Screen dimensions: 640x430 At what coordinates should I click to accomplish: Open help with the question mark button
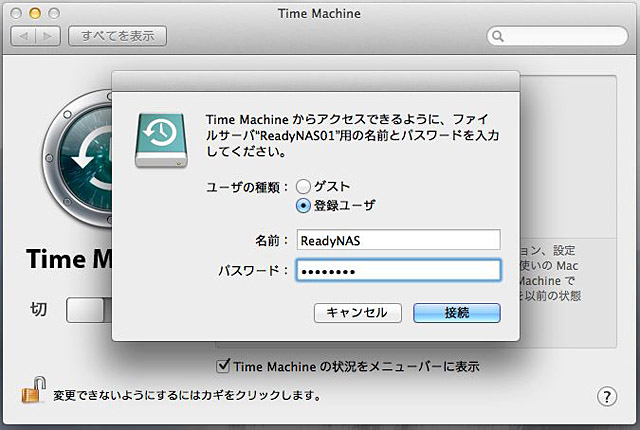[607, 395]
